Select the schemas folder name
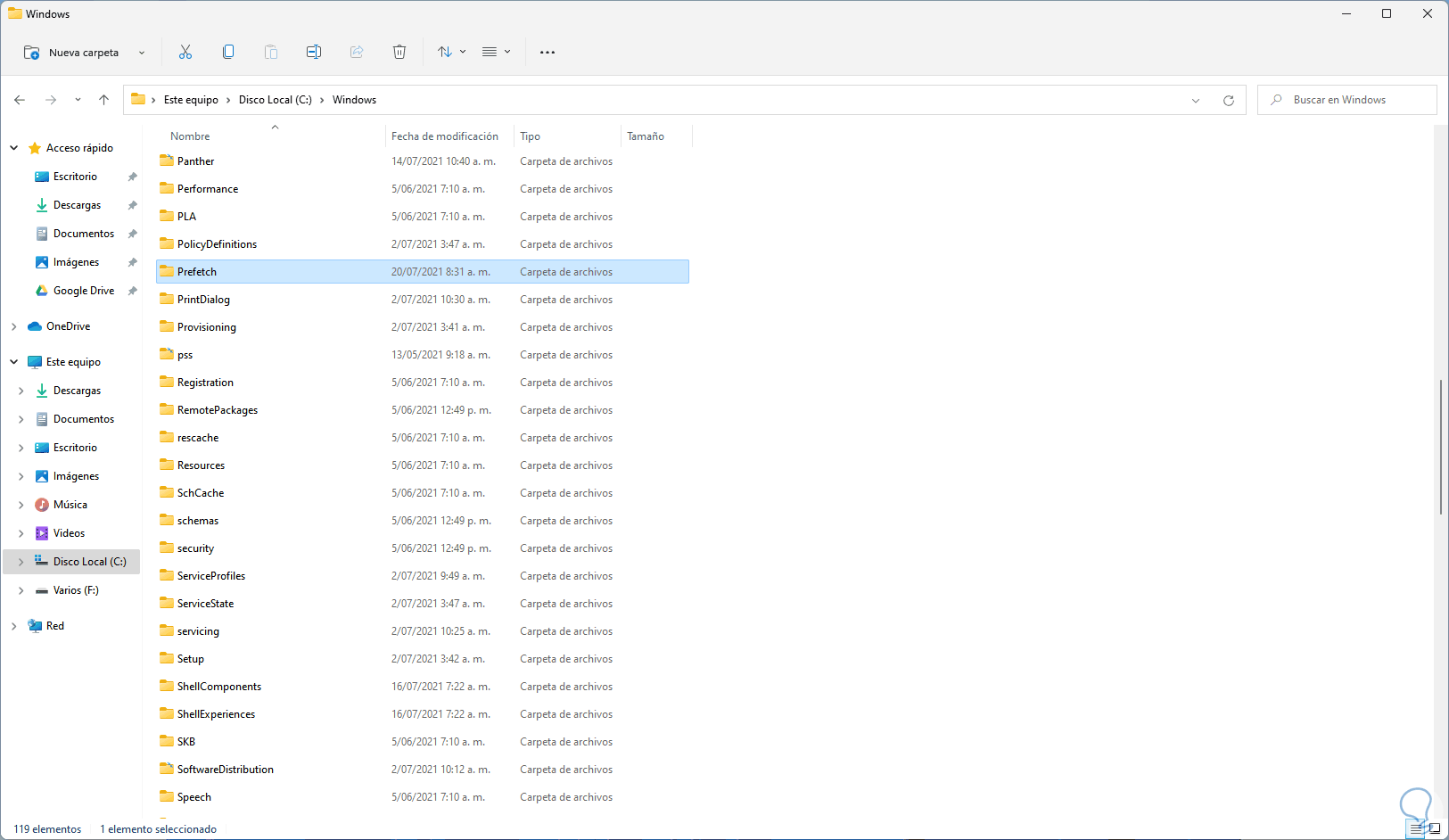This screenshot has height=840, width=1449. [x=198, y=521]
